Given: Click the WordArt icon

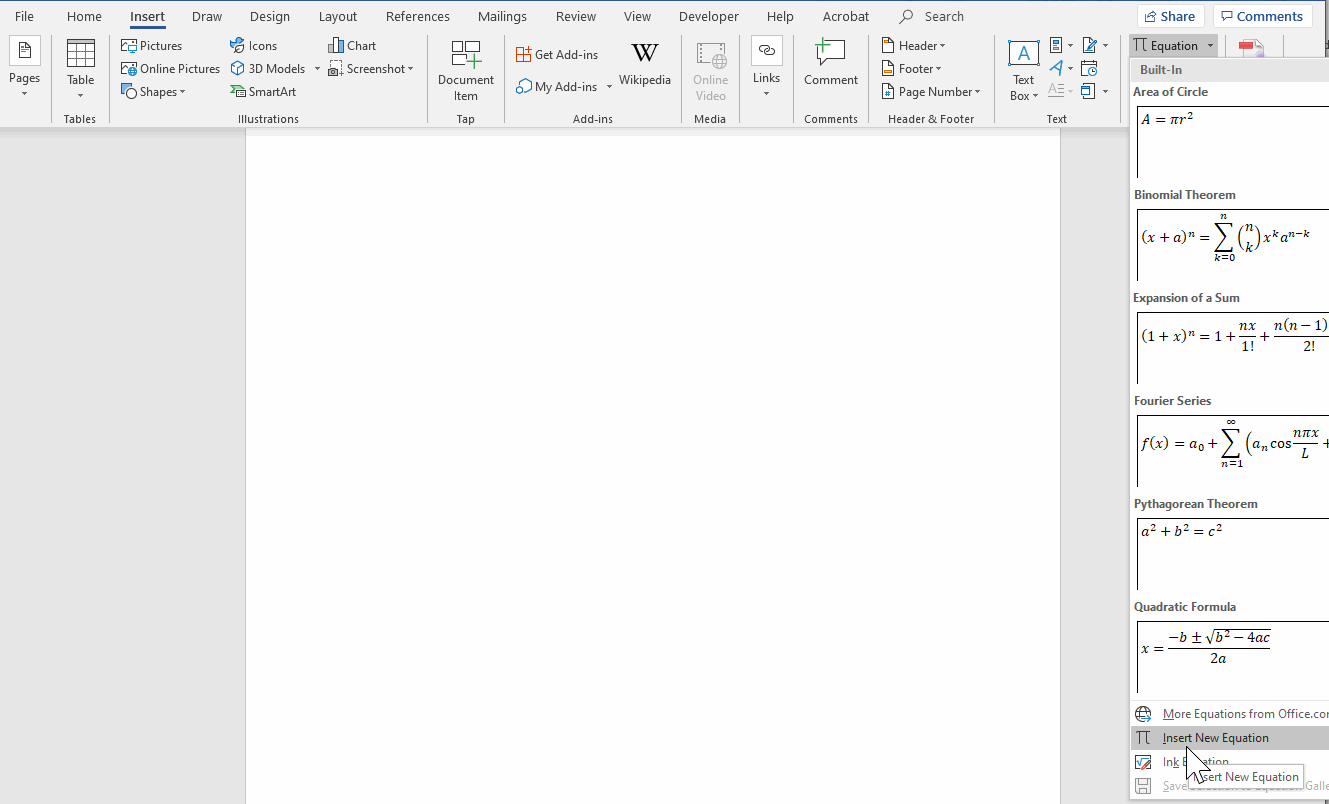Looking at the screenshot, I should [1056, 68].
